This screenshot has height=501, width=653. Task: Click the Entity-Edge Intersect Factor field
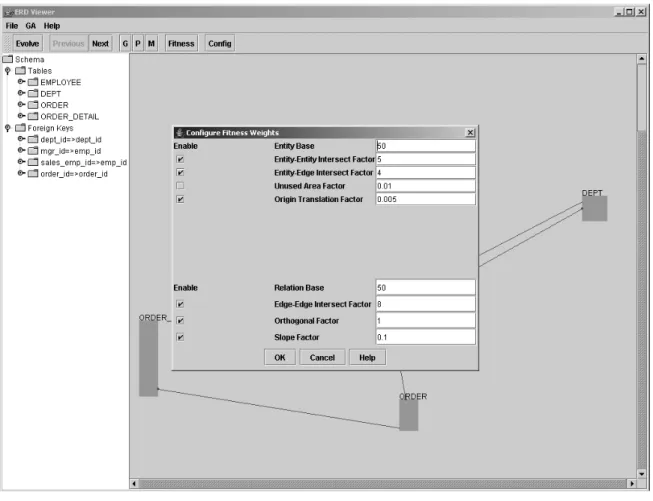[x=425, y=172]
